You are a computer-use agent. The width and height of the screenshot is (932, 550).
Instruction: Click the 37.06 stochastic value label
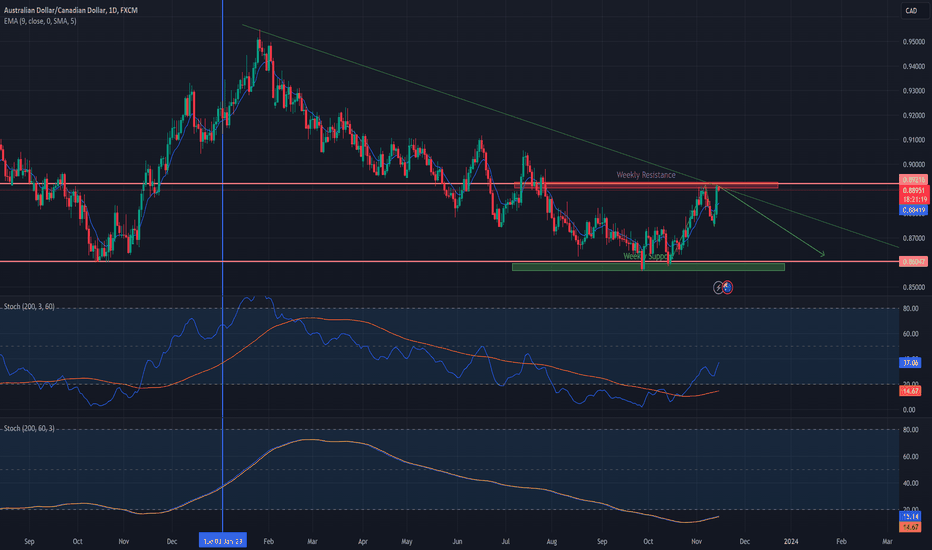coord(911,362)
